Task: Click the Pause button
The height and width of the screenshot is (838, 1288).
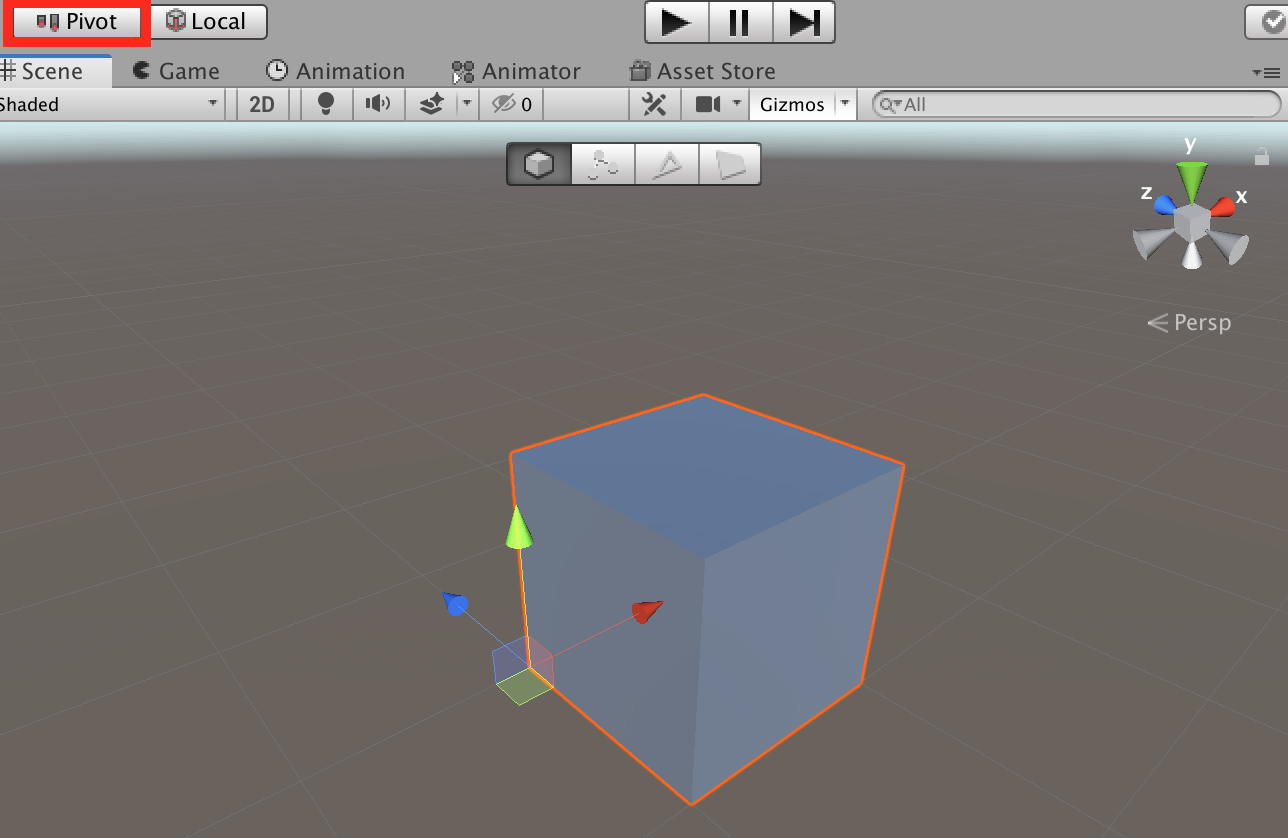Action: [x=740, y=22]
